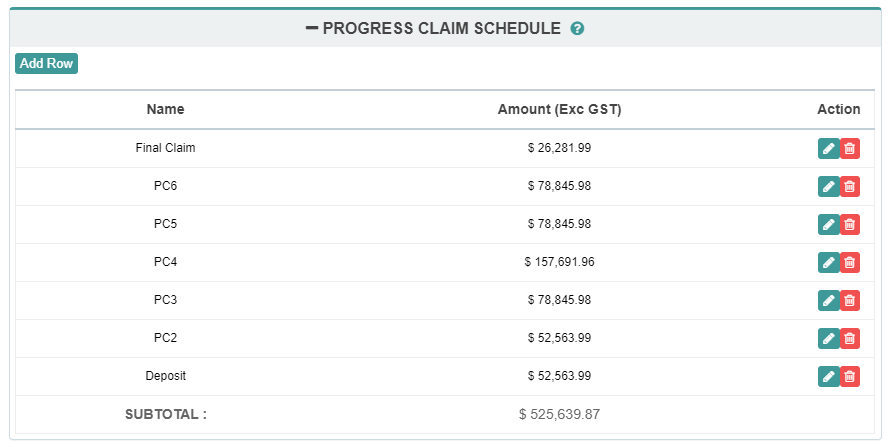Click the Add Row button
The width and height of the screenshot is (891, 448).
[46, 63]
